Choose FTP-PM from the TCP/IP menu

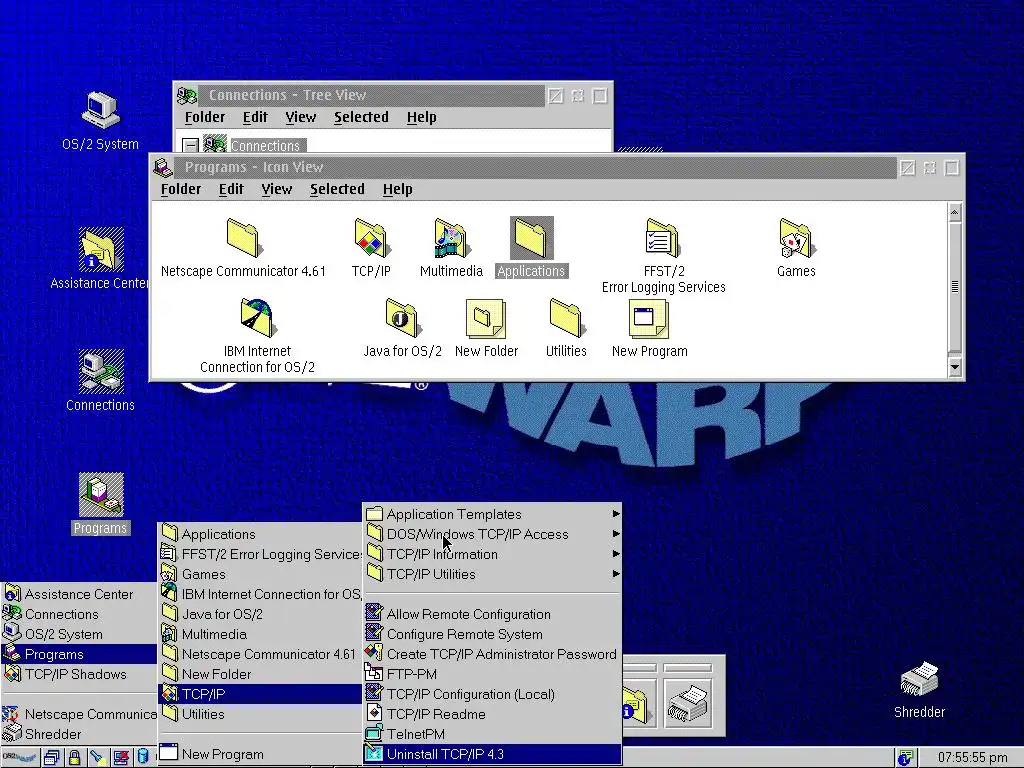tap(492, 674)
